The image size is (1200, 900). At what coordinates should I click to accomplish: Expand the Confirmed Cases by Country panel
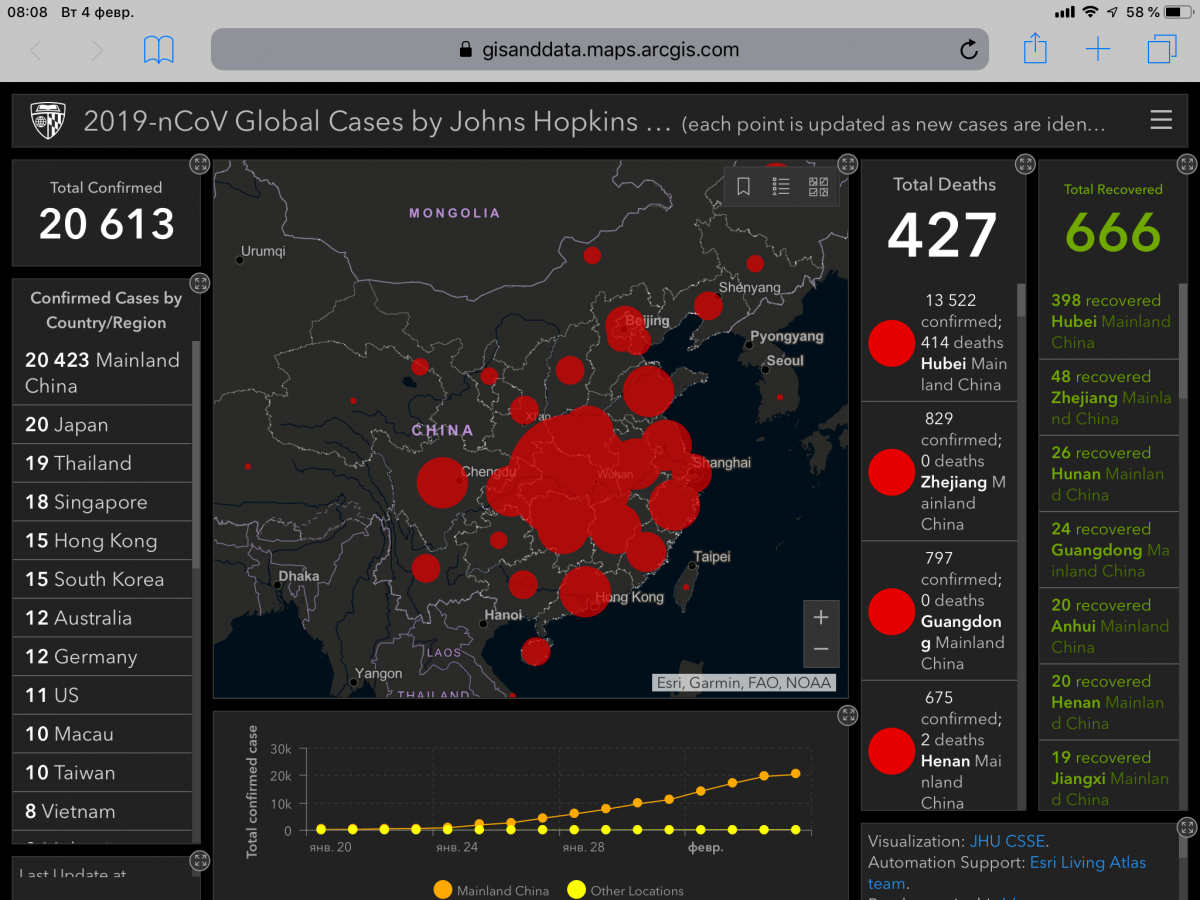point(200,283)
